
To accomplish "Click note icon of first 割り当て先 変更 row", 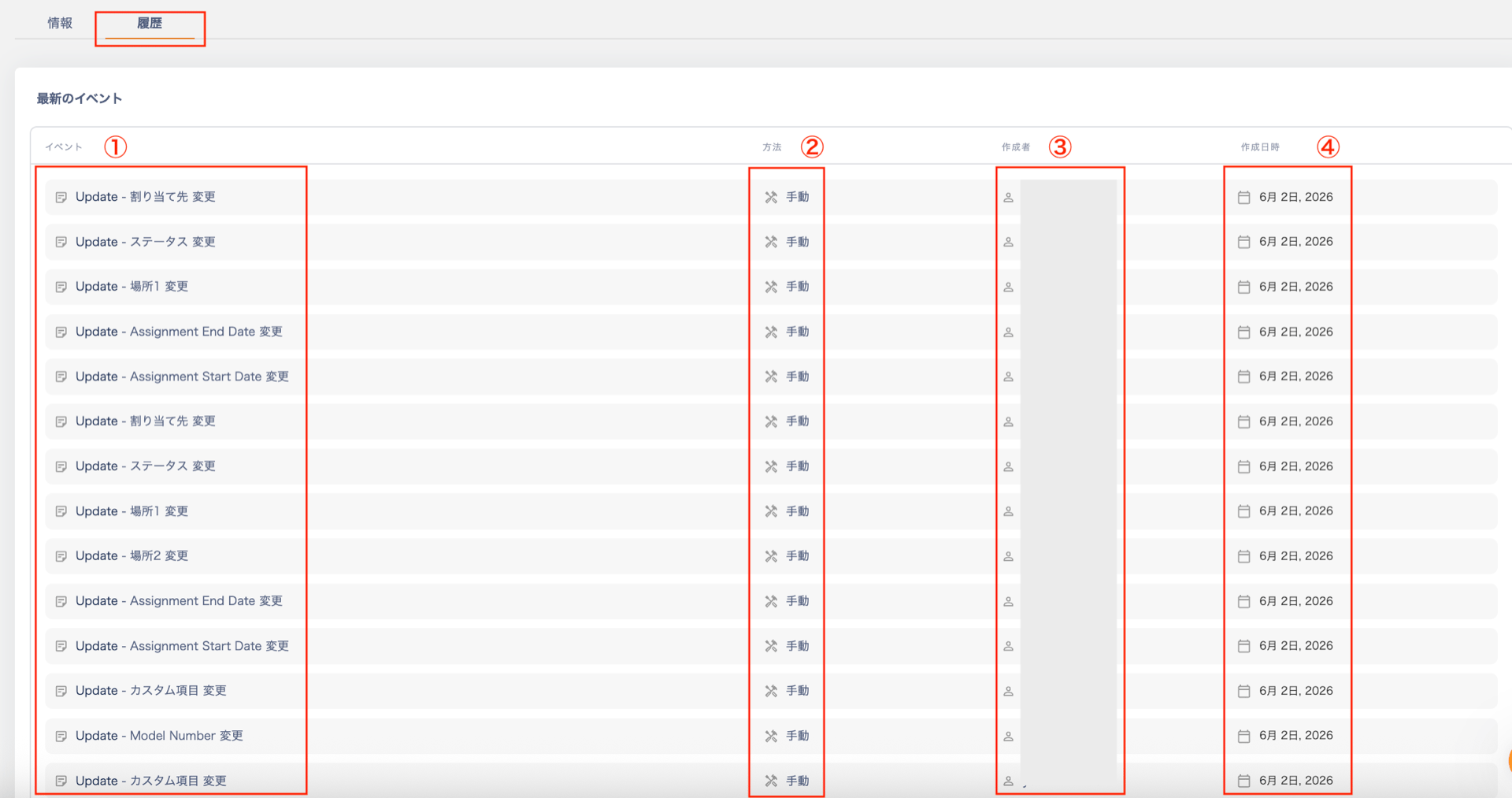I will coord(61,197).
